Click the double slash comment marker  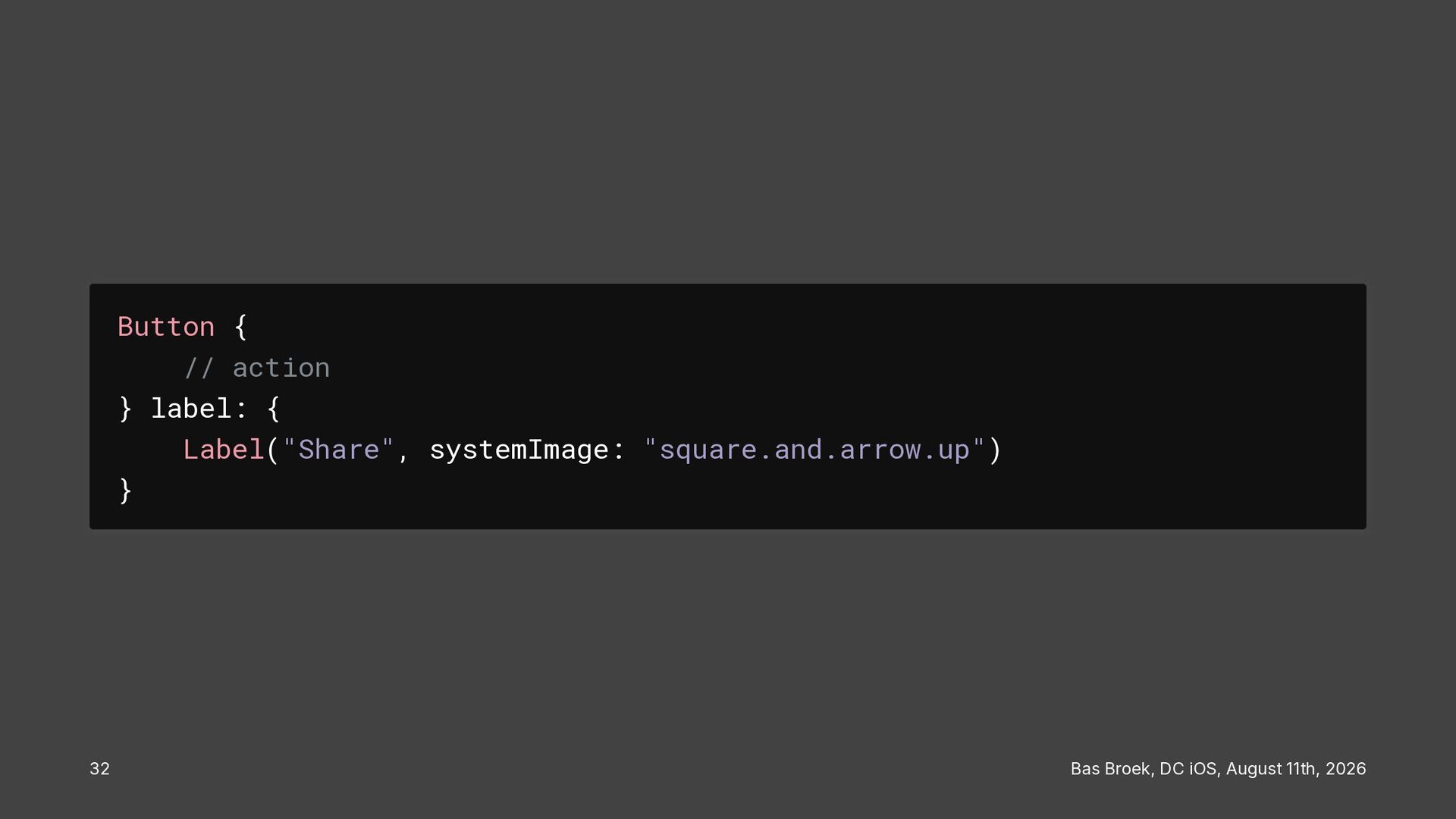pyautogui.click(x=199, y=368)
